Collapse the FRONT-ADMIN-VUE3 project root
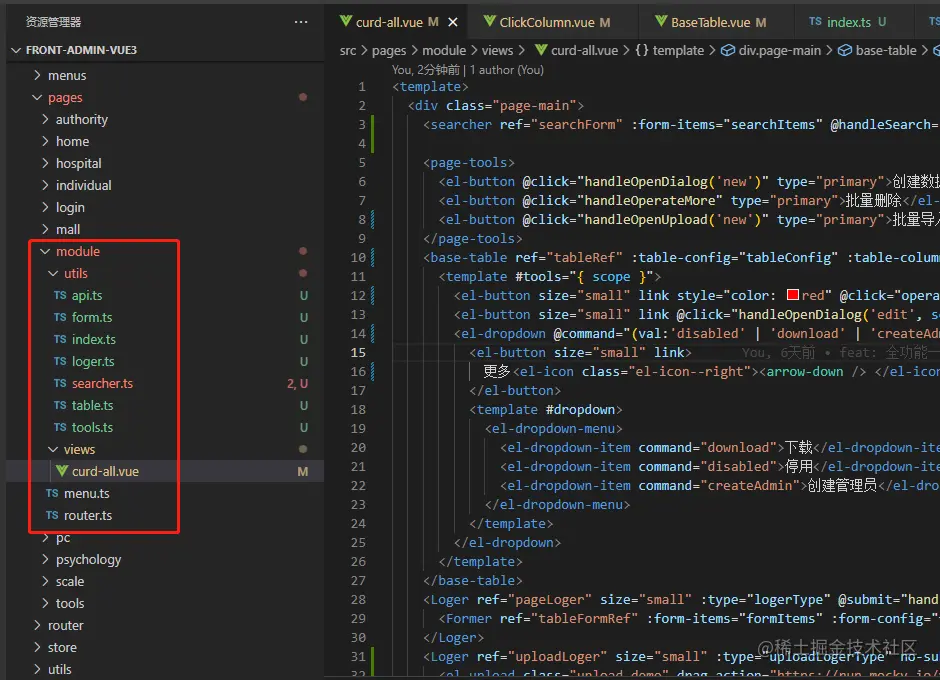The width and height of the screenshot is (940, 680). [16, 50]
